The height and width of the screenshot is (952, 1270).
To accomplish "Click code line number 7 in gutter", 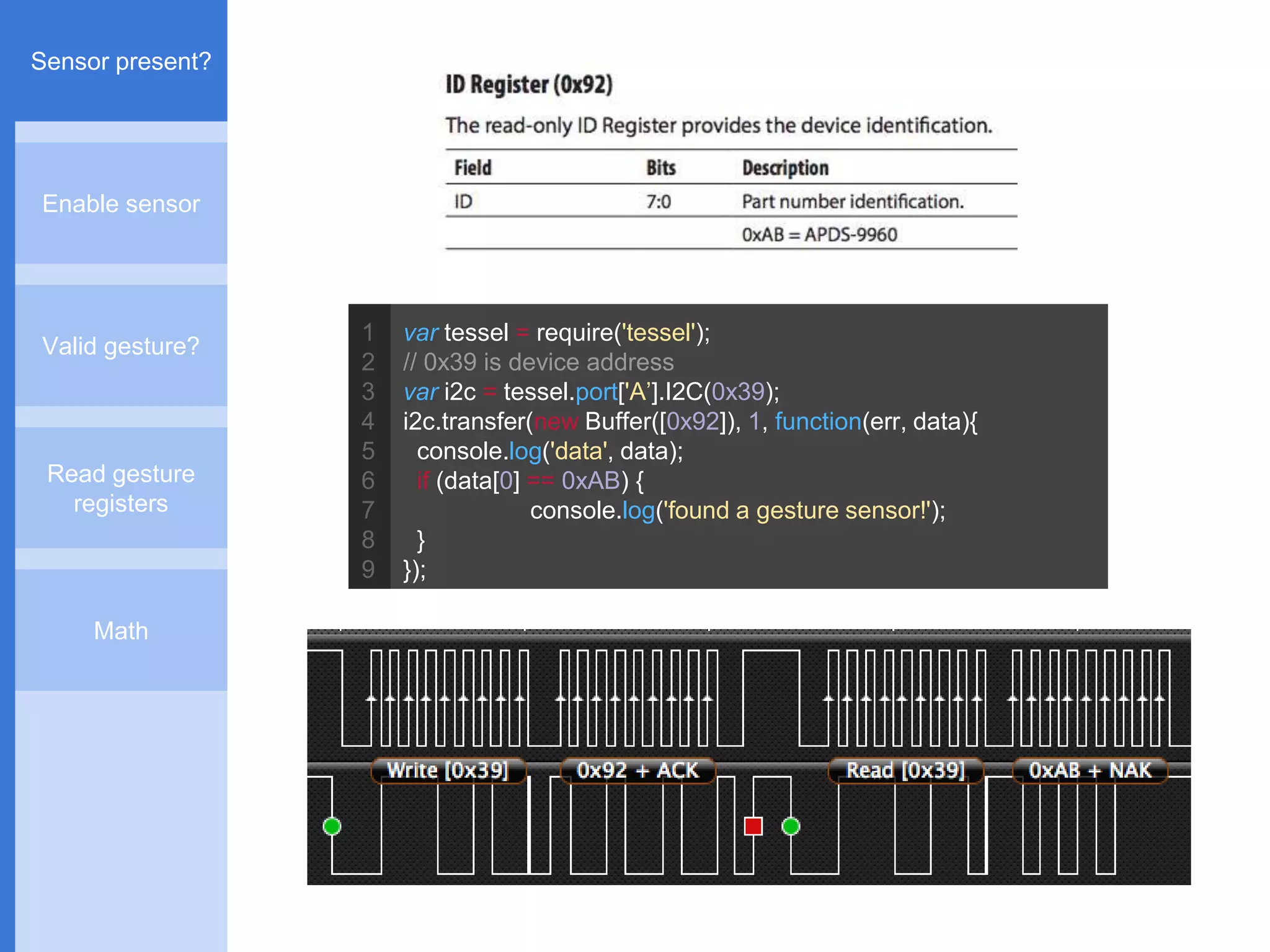I will 368,510.
